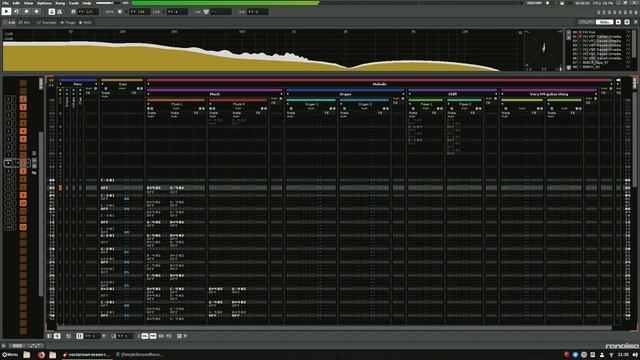
Task: Start song playback with Play button
Action: pyautogui.click(x=6, y=12)
